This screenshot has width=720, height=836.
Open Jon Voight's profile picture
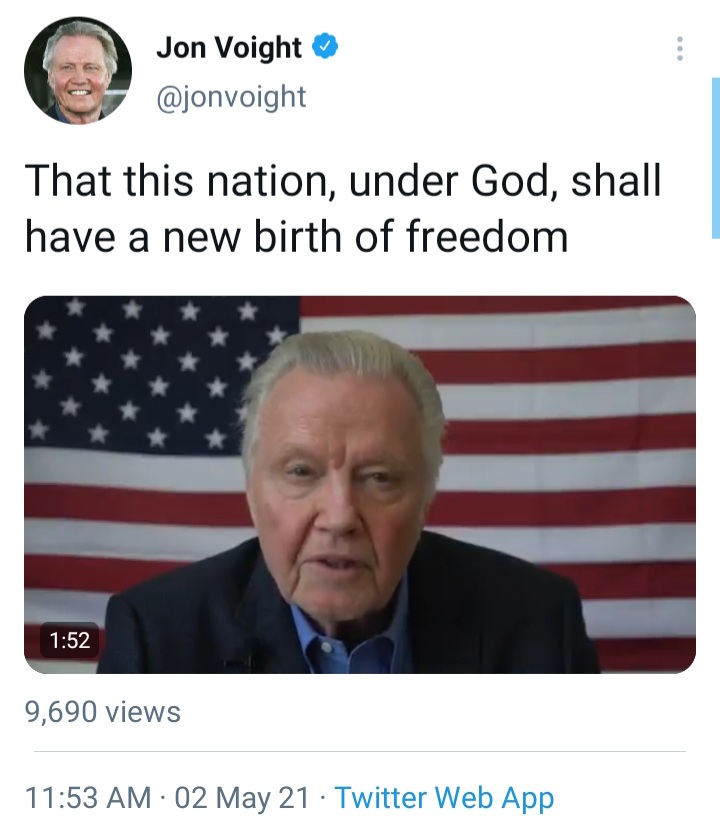pyautogui.click(x=78, y=70)
